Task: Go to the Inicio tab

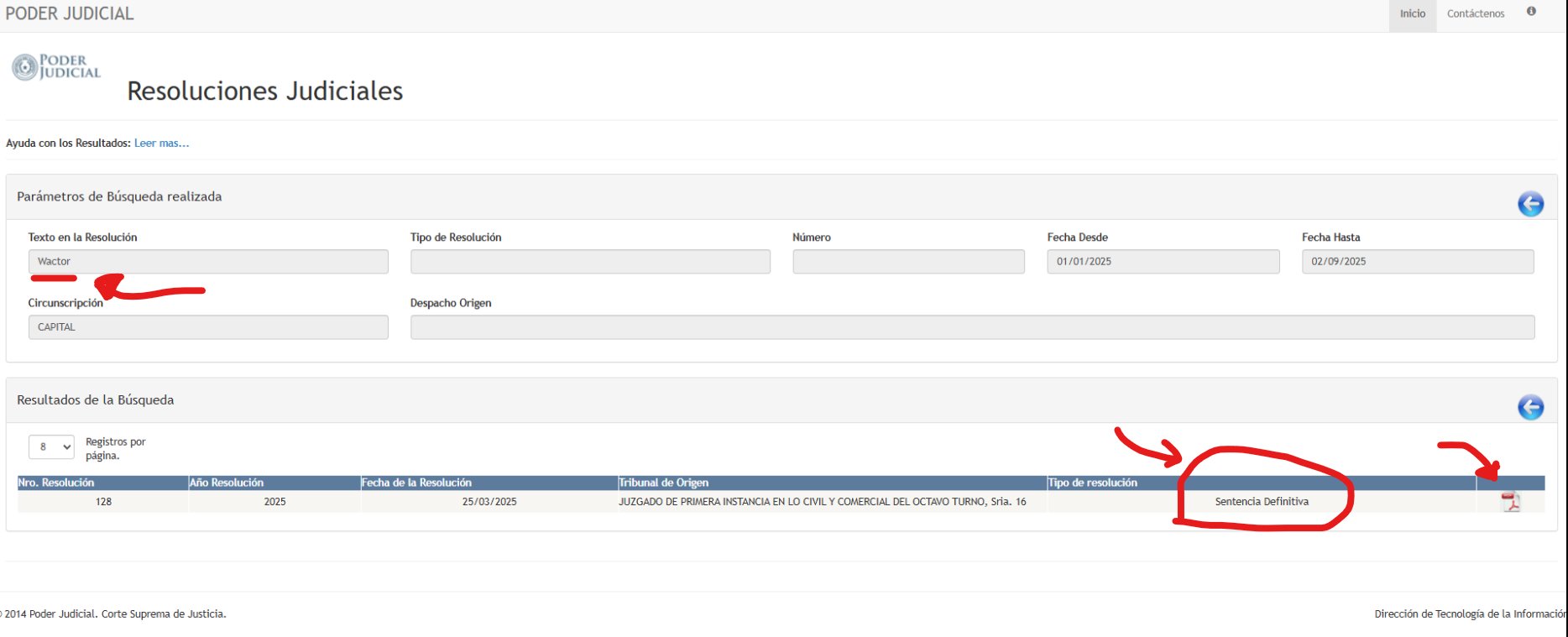Action: pos(1412,14)
